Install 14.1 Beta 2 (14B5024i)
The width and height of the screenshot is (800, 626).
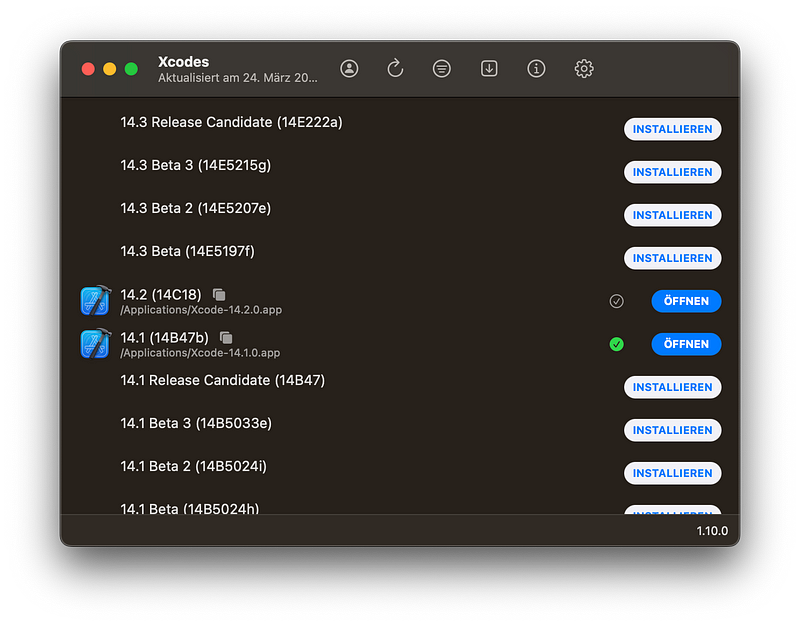(672, 473)
